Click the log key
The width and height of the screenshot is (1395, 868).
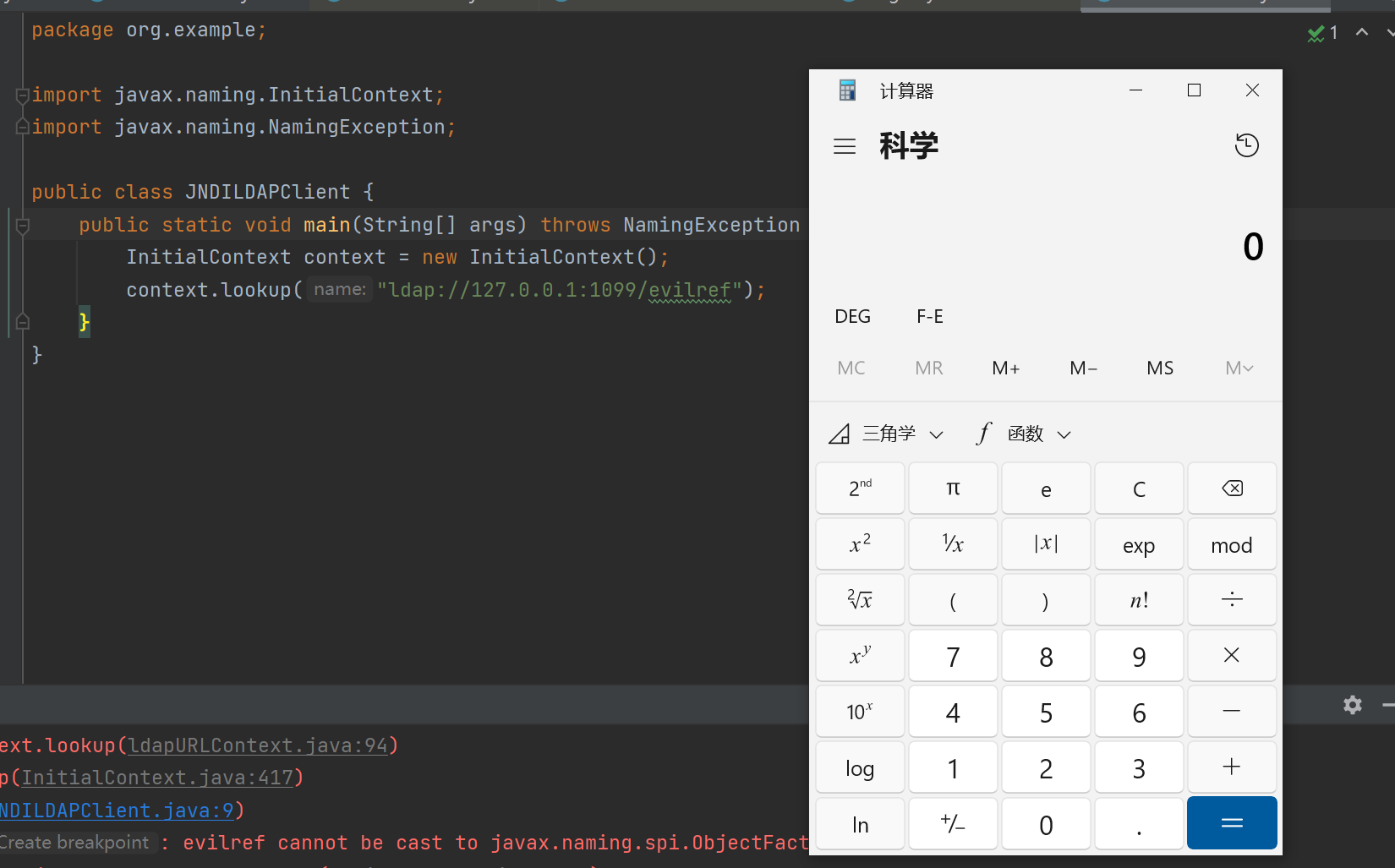pos(860,767)
